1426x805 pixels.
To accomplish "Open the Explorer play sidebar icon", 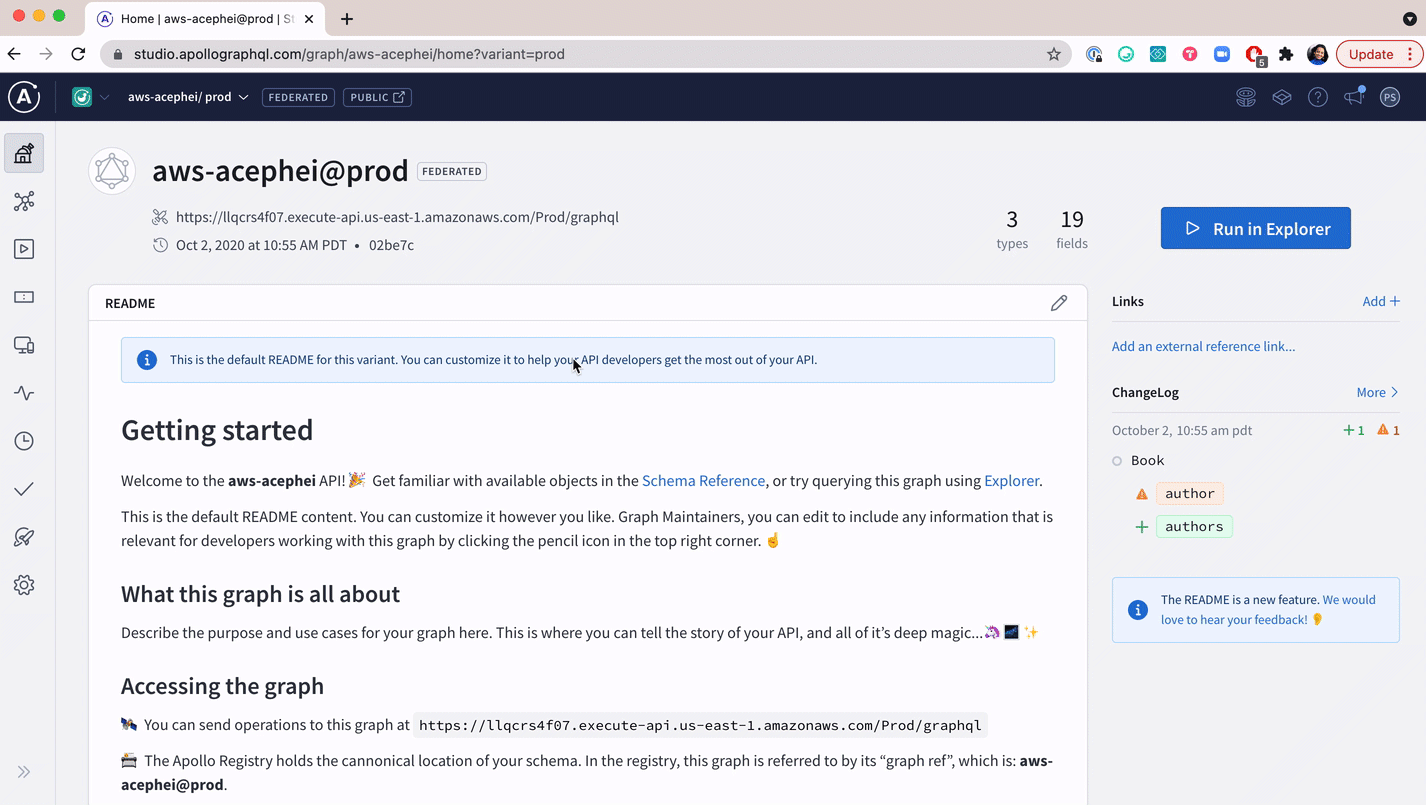I will [x=24, y=249].
